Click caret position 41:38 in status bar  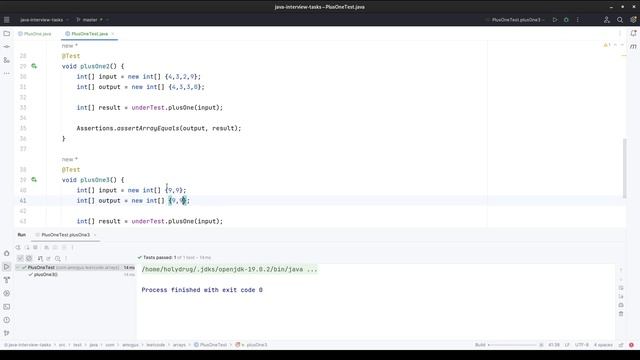tap(554, 345)
